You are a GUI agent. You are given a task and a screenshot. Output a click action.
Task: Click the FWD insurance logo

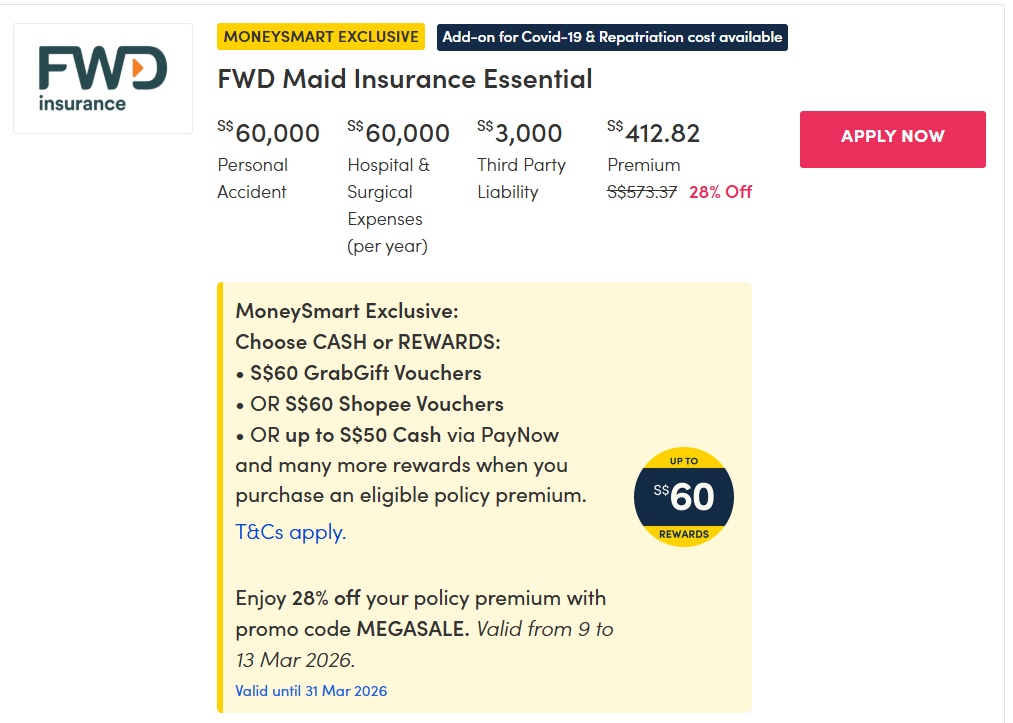coord(102,78)
